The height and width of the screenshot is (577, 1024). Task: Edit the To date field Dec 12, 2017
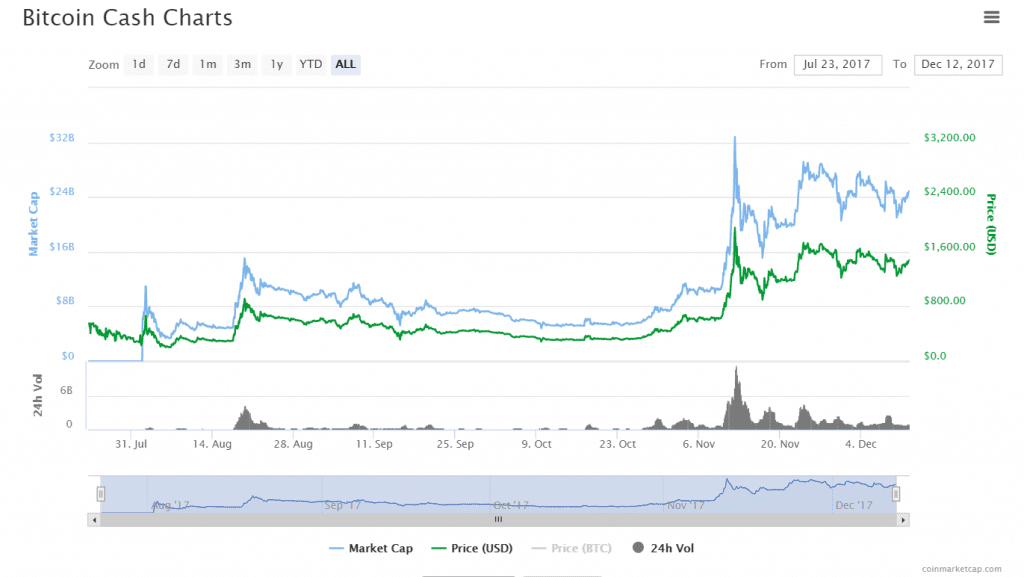pos(958,65)
